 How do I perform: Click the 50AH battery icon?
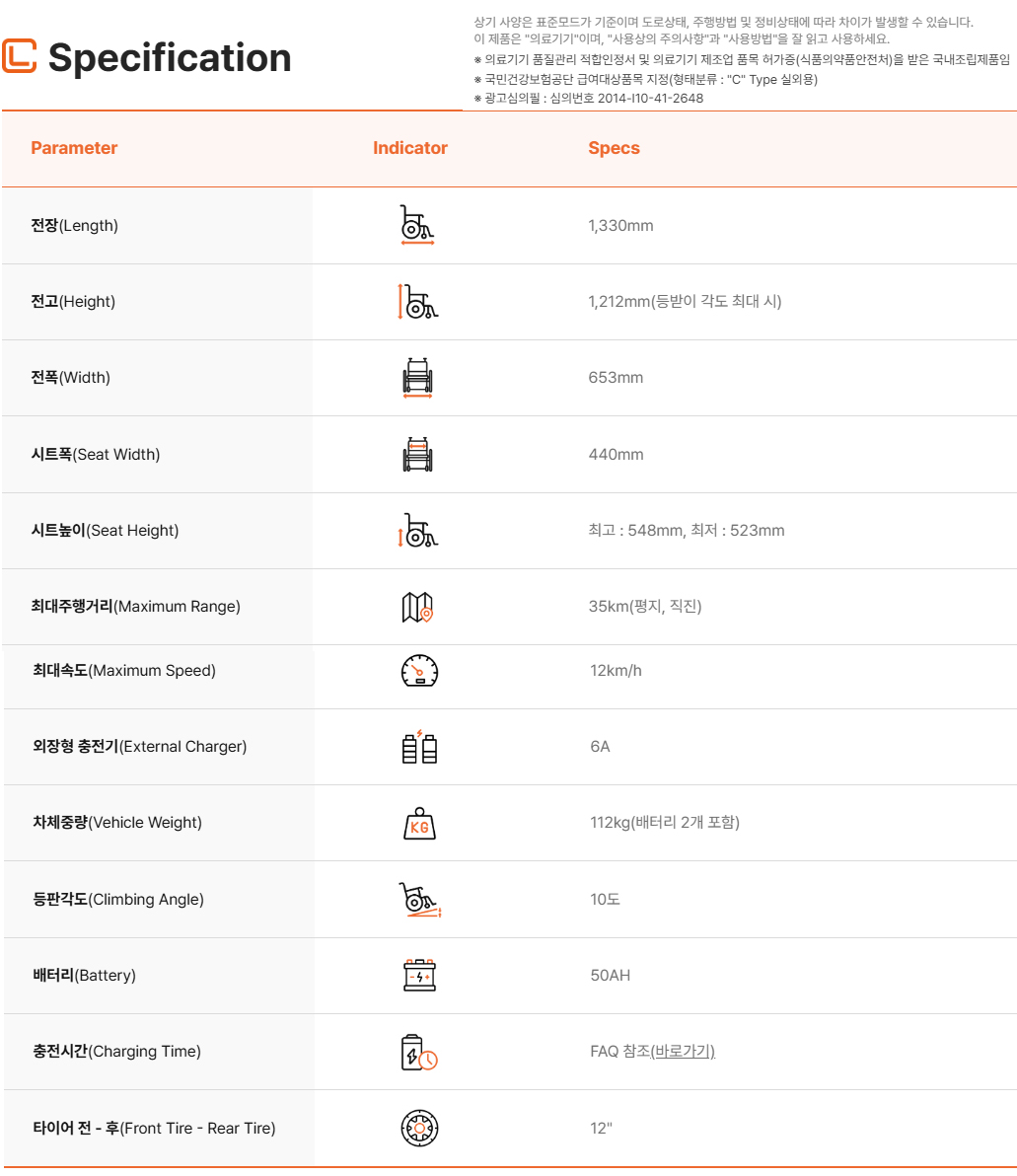(419, 976)
